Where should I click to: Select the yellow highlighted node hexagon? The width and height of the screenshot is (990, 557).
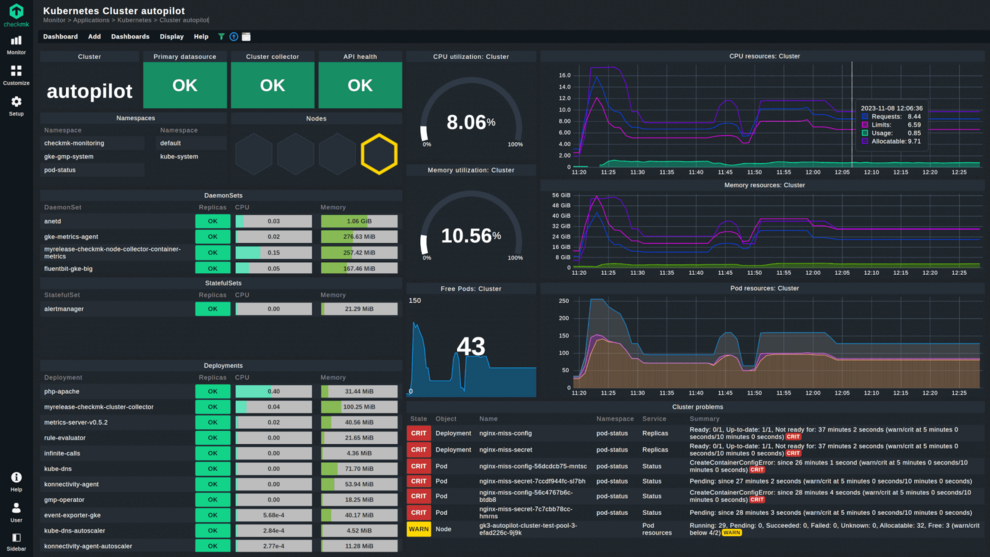point(379,154)
